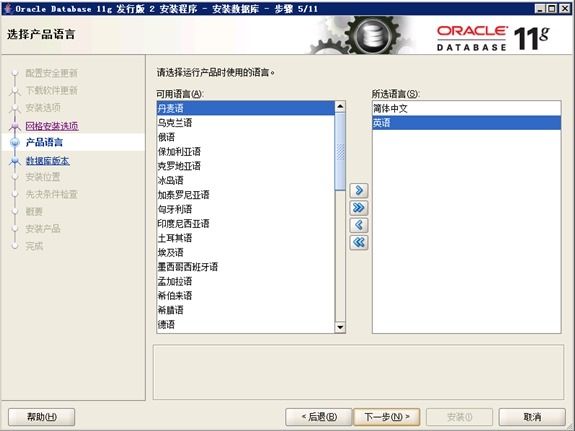Select 希腊语 in available languages
The height and width of the screenshot is (431, 575).
tap(246, 310)
